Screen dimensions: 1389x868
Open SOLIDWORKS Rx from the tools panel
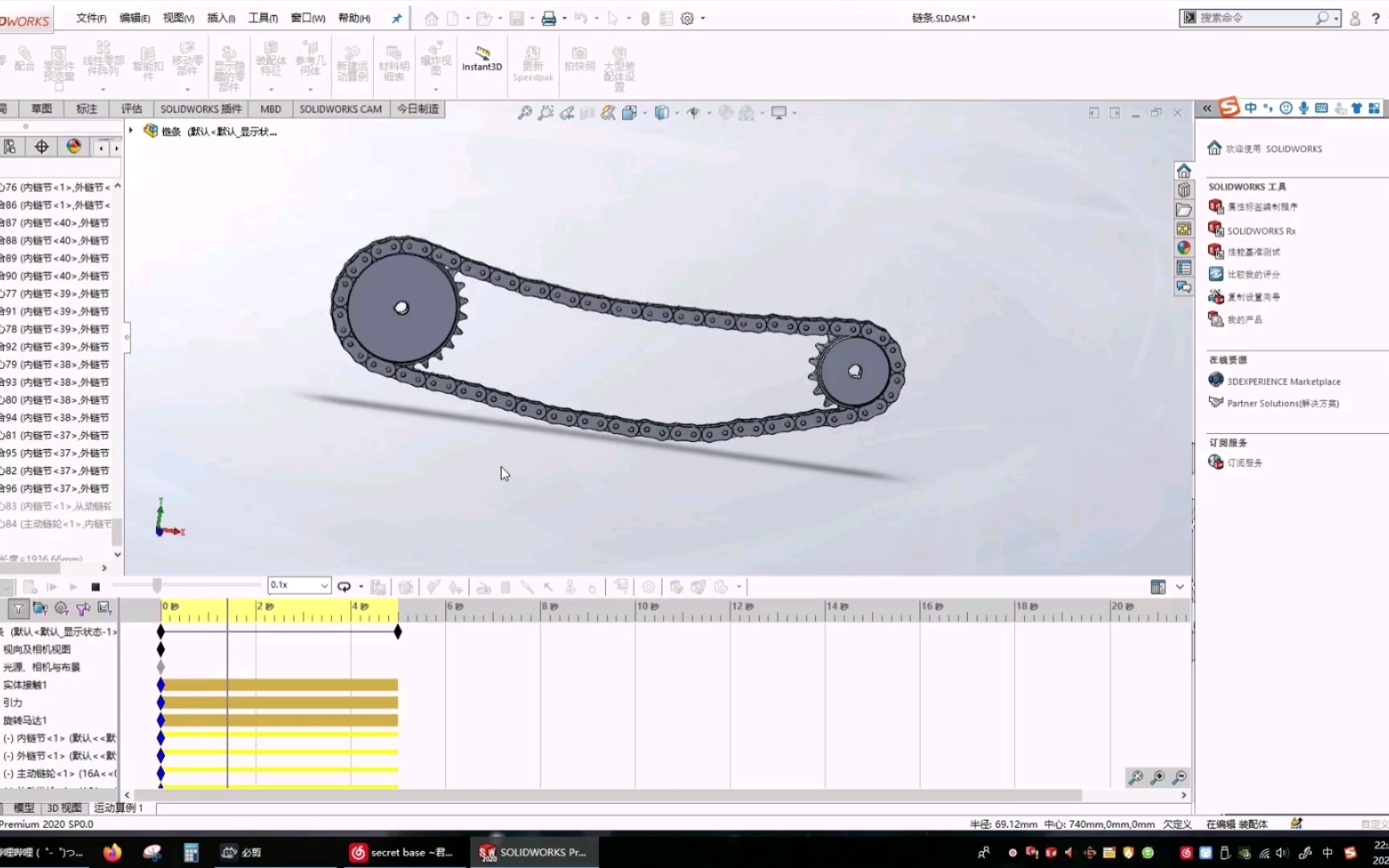[x=1260, y=230]
